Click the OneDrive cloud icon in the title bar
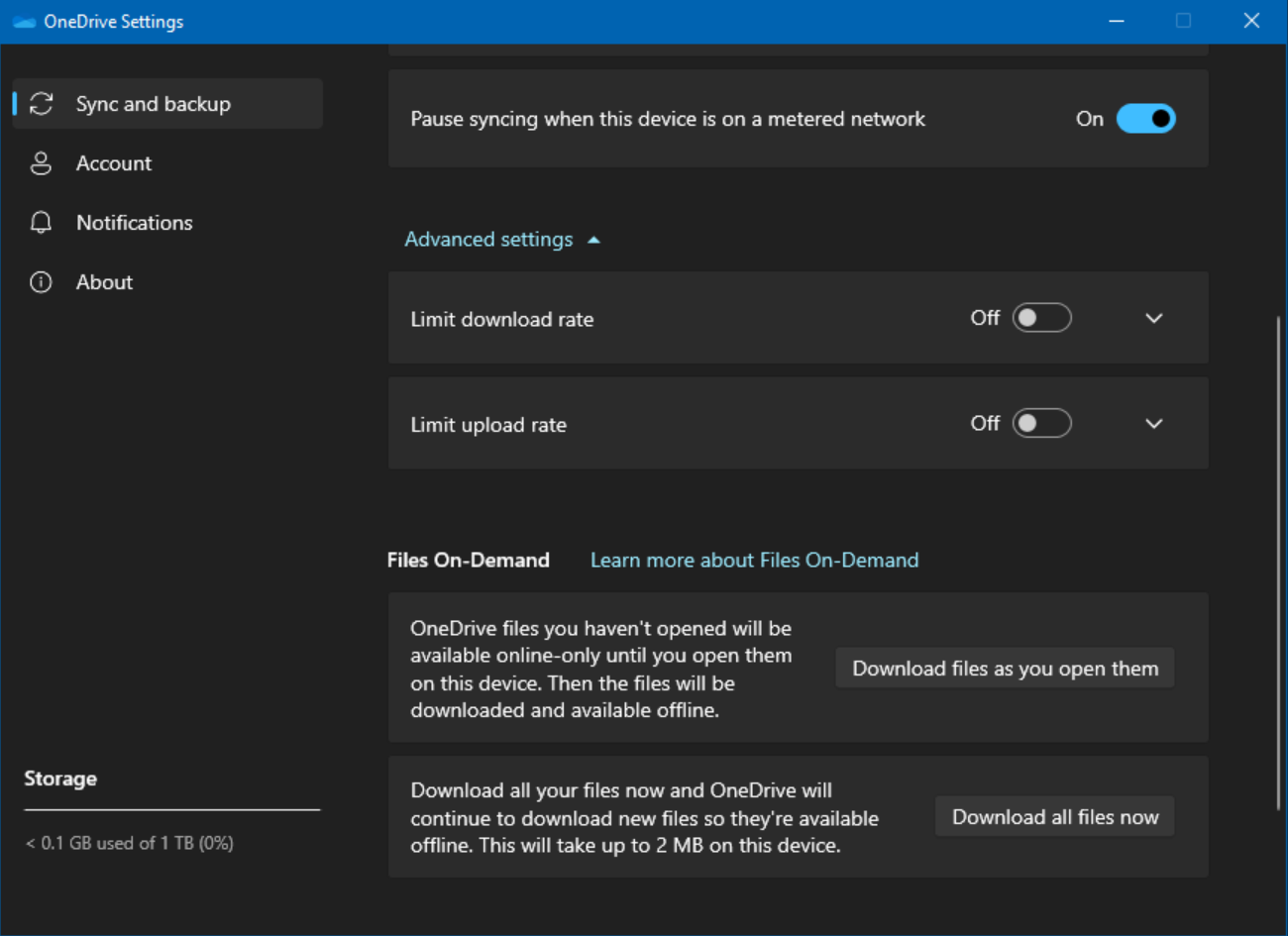Viewport: 1288px width, 936px height. point(24,21)
